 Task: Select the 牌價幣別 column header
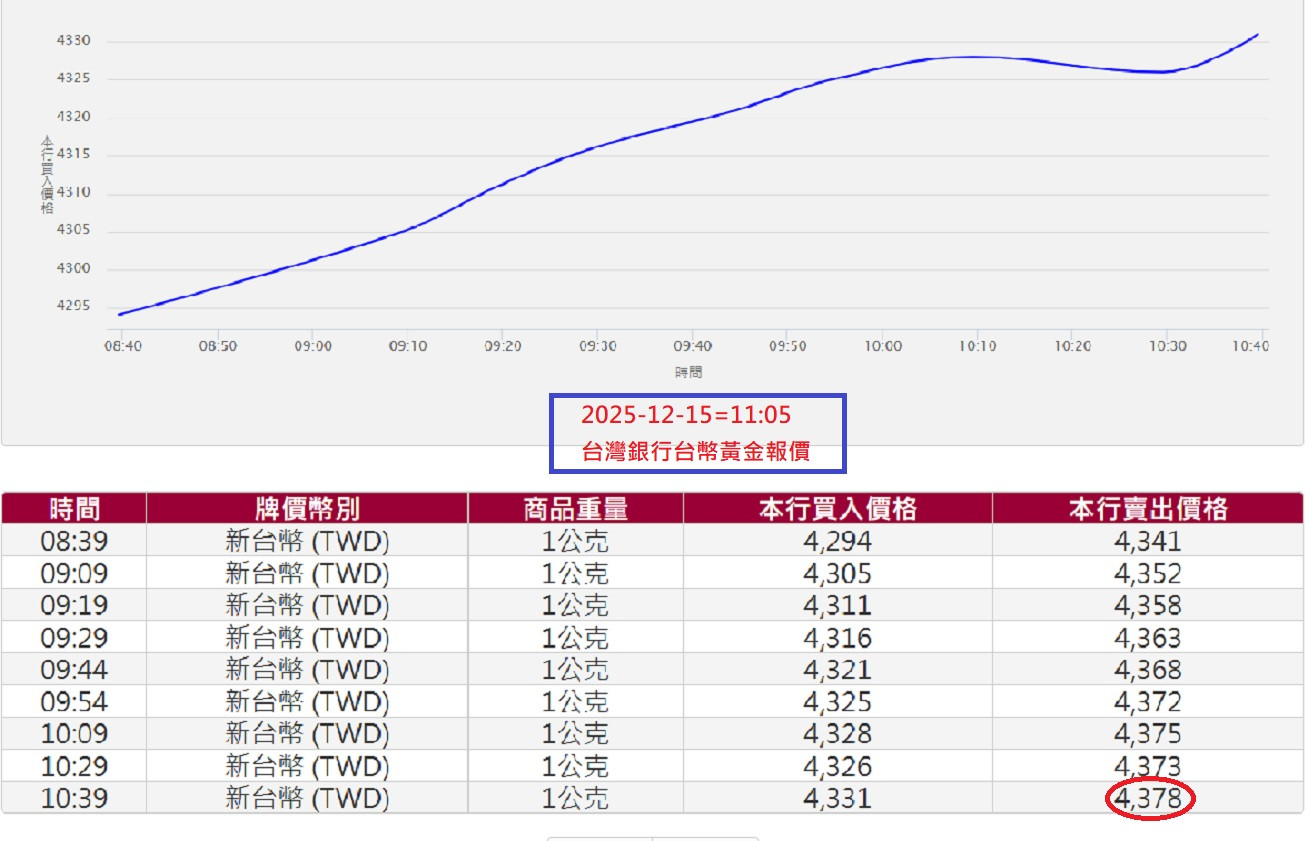[x=306, y=509]
